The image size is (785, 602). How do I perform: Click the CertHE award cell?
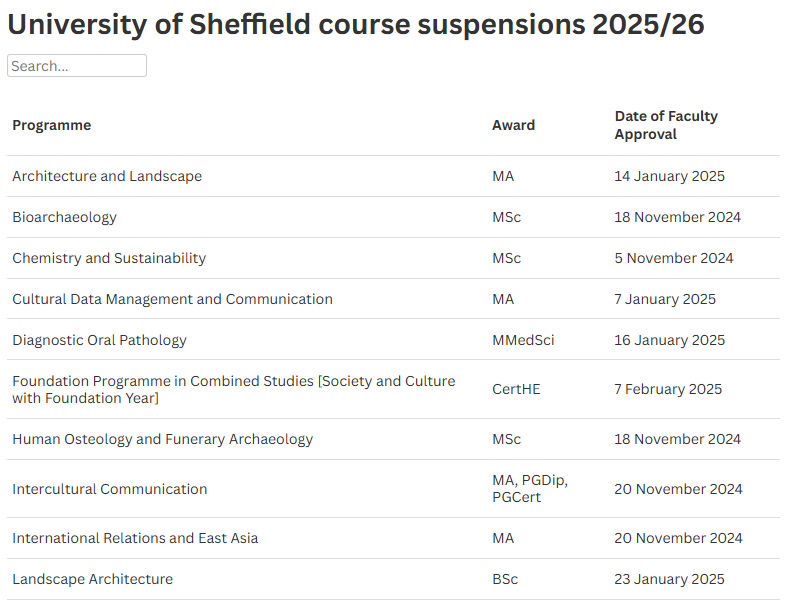pos(516,389)
